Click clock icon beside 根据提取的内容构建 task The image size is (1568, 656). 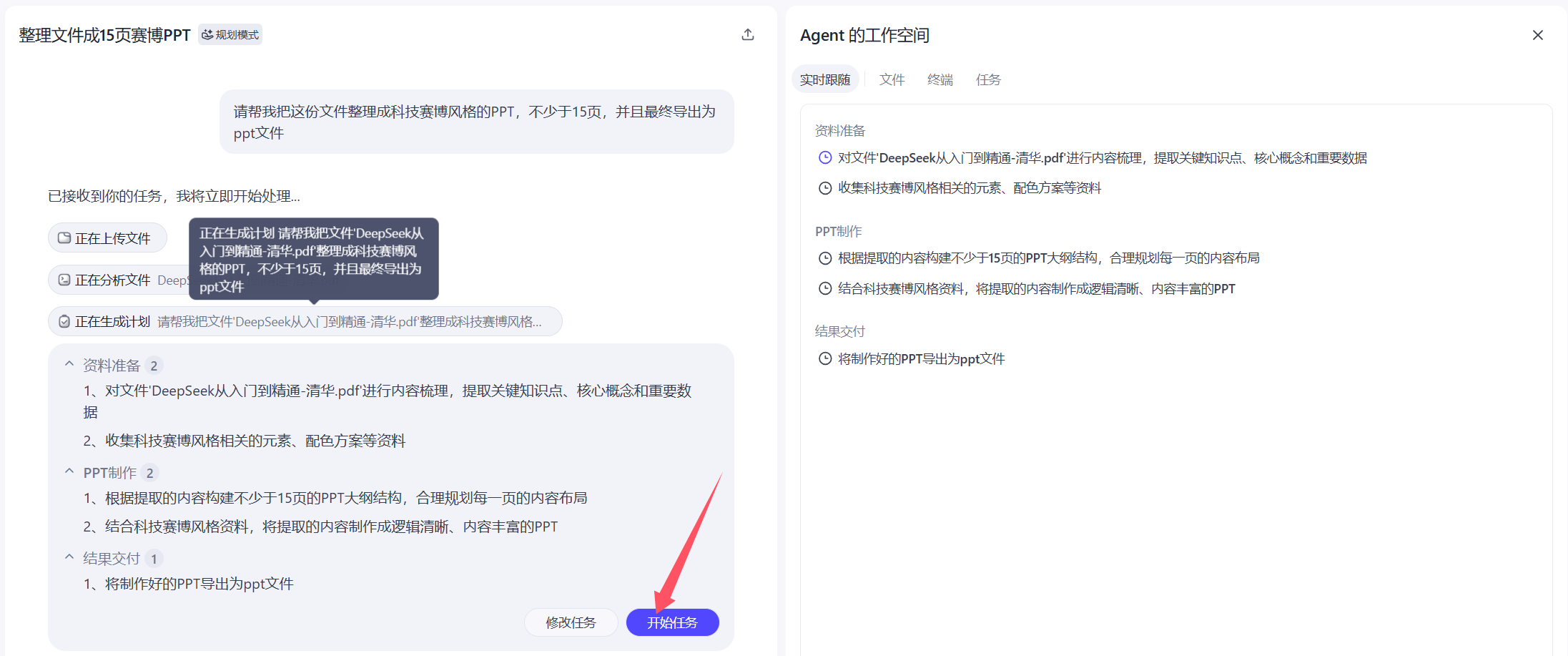point(825,258)
